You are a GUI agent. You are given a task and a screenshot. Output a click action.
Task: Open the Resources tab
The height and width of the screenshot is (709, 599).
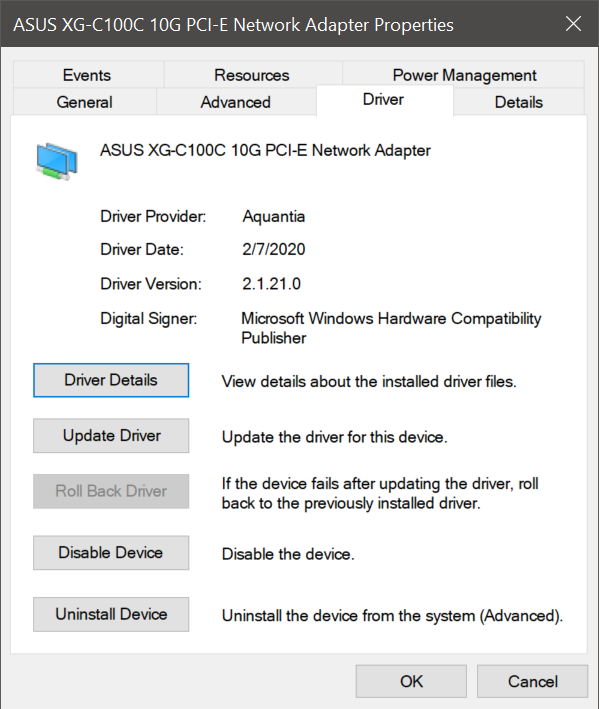pos(252,75)
